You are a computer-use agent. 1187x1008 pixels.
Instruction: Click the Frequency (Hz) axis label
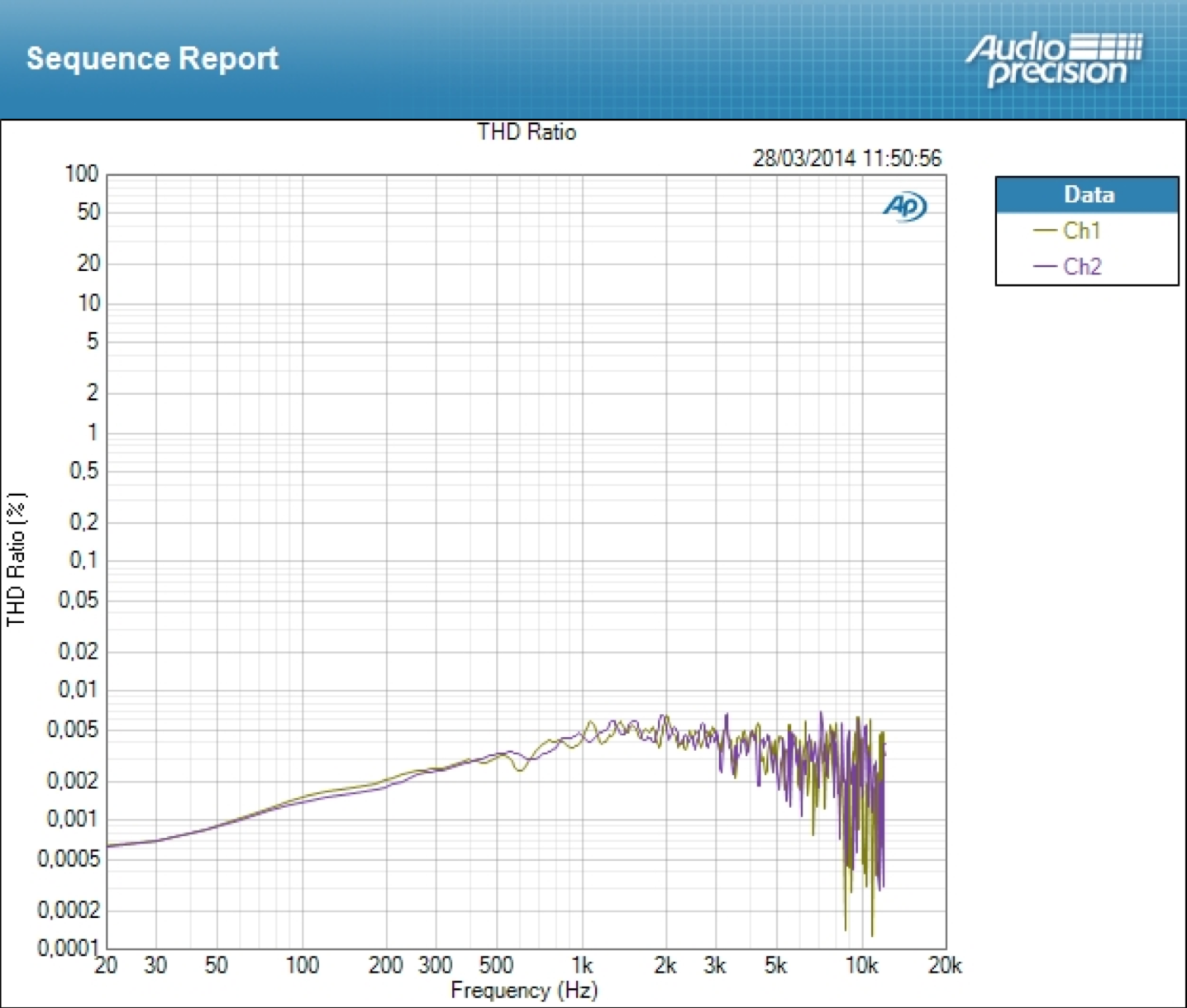click(524, 990)
